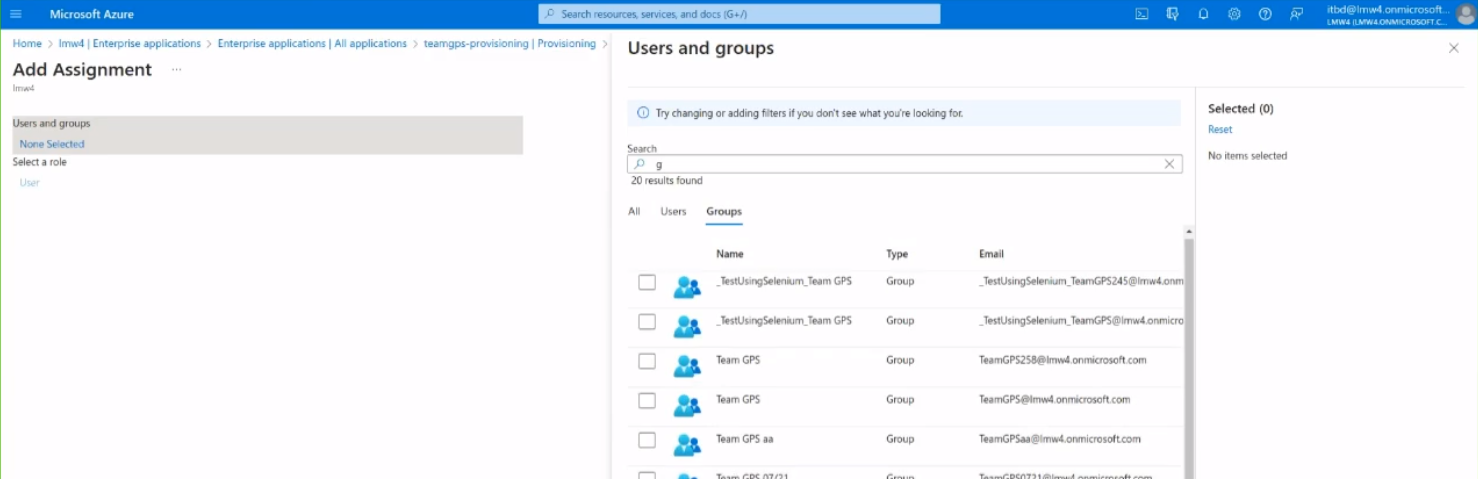This screenshot has width=1478, height=479.
Task: Tick the checkbox for the _TestUsingSelenium_TeamGPS245 group
Action: click(647, 282)
